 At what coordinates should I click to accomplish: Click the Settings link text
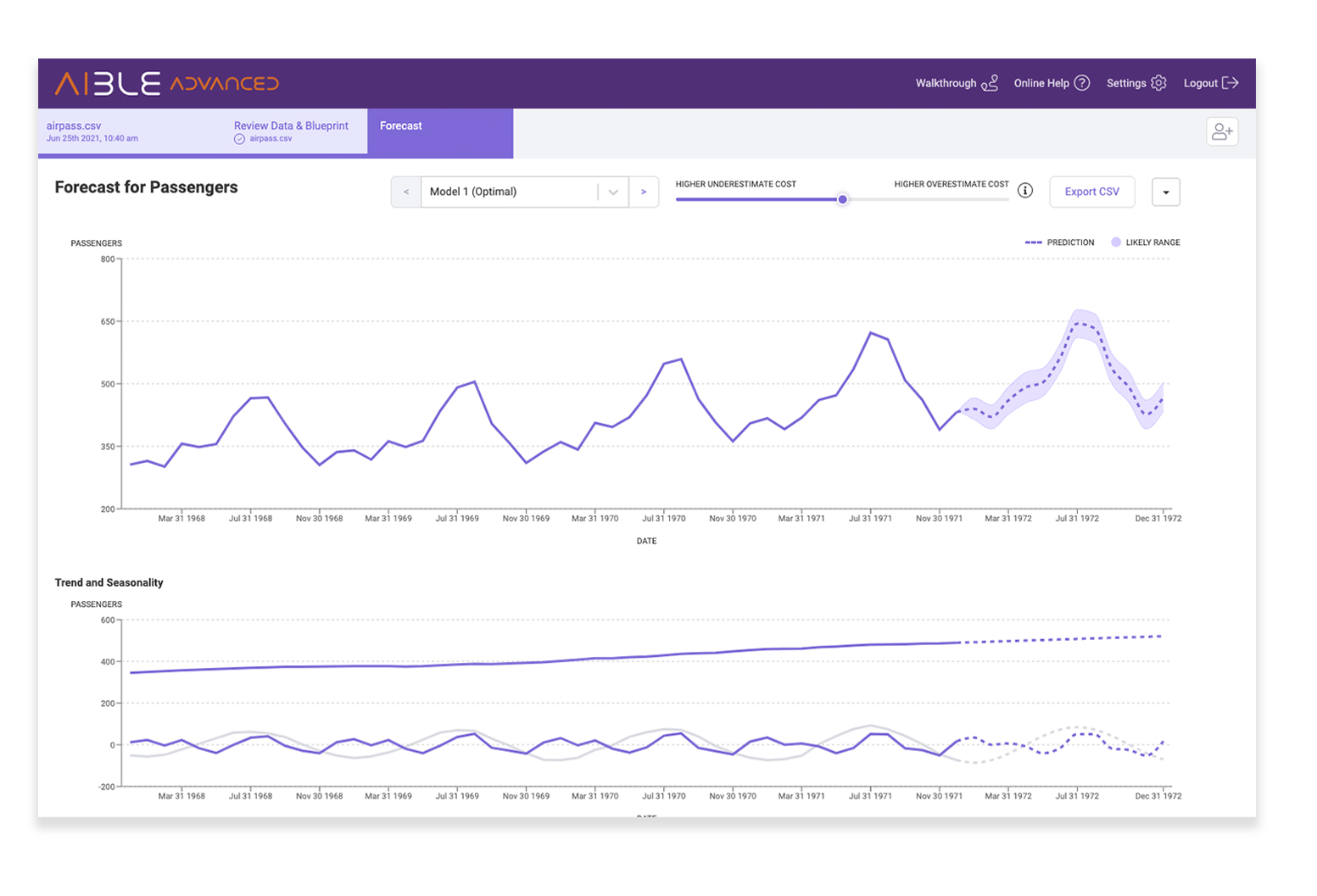click(x=1126, y=83)
